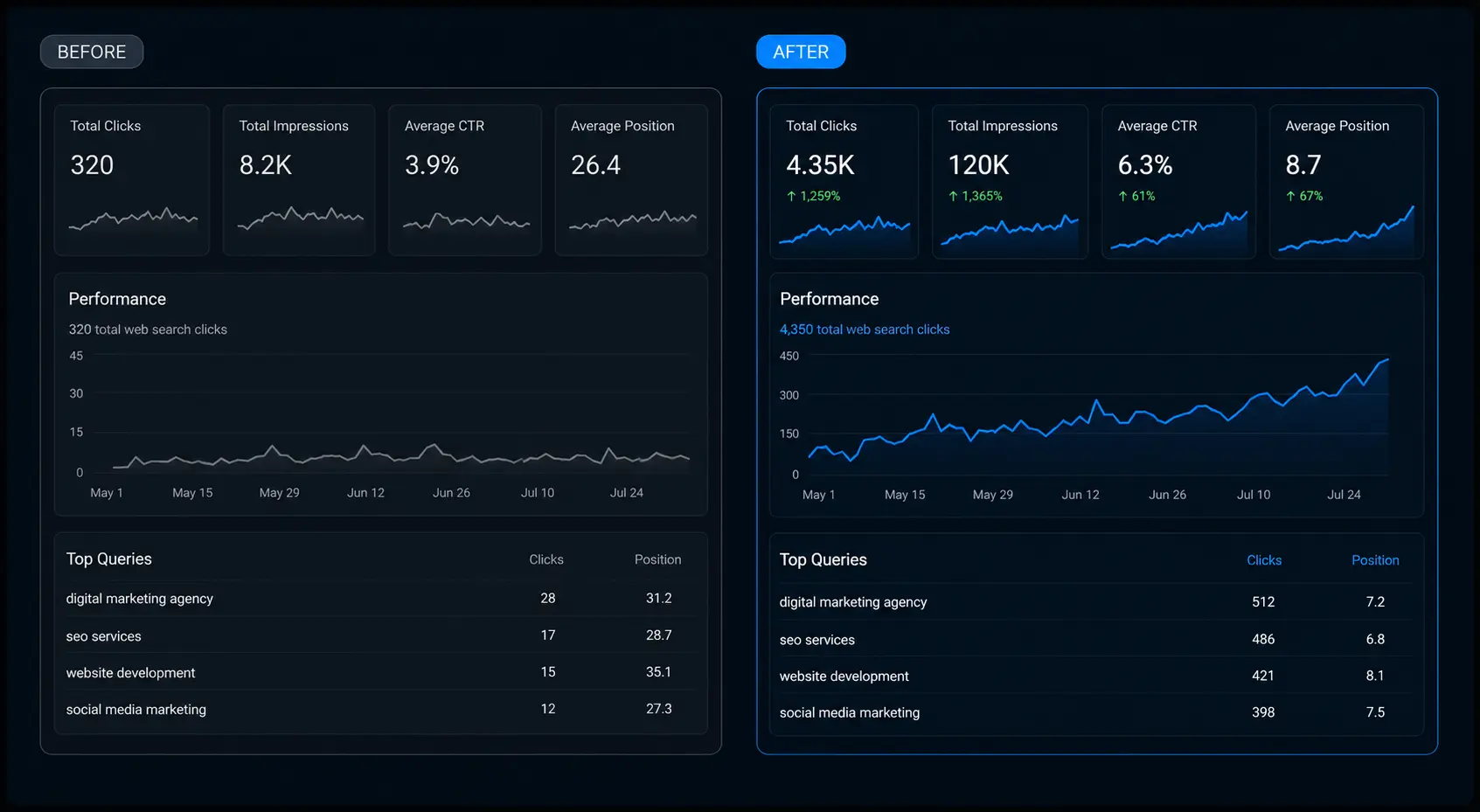Screen dimensions: 1480x812
Task: Click 'May 15' on the After chart axis
Action: pos(905,495)
